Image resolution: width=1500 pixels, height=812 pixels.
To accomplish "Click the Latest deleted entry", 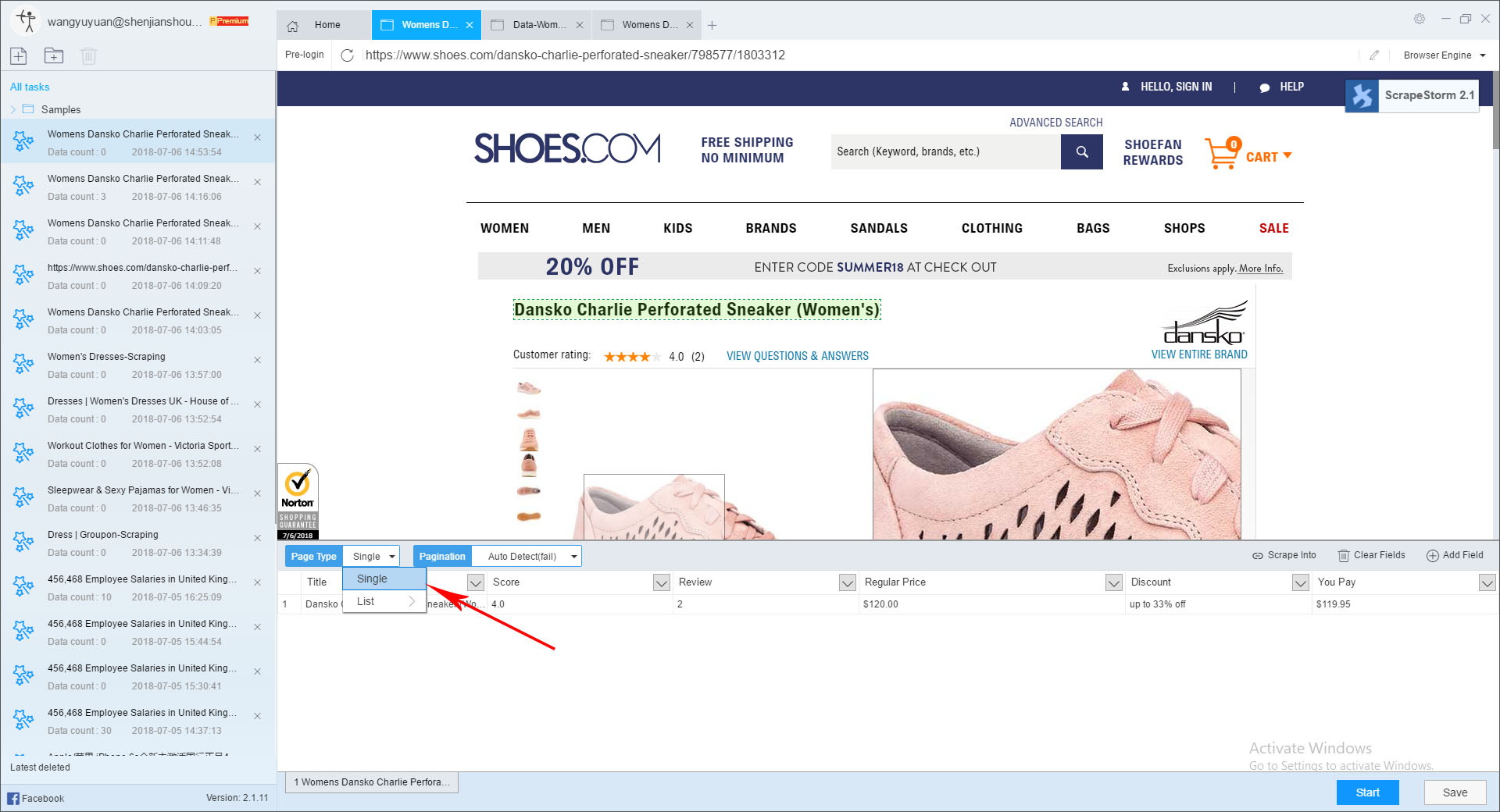I will coord(40,767).
